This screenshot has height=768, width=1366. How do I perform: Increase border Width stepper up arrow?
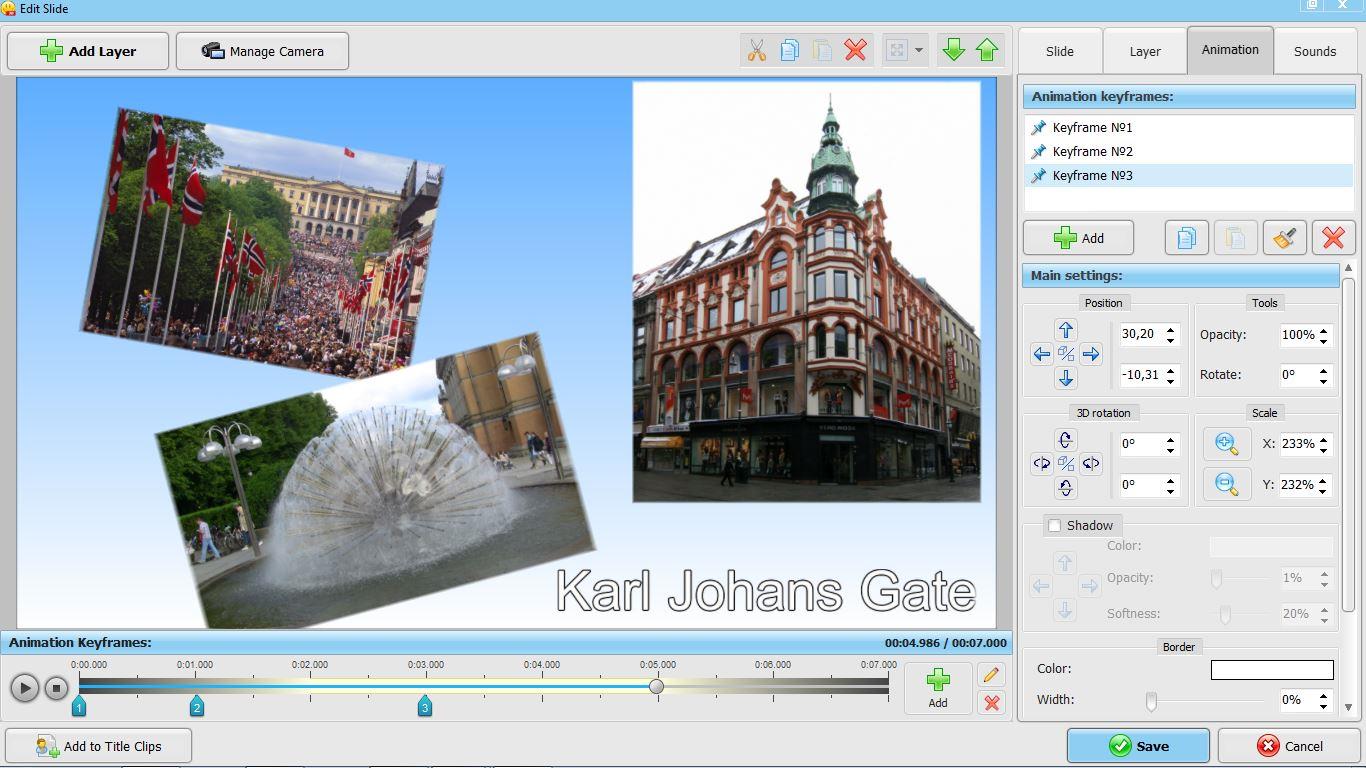(x=1324, y=695)
